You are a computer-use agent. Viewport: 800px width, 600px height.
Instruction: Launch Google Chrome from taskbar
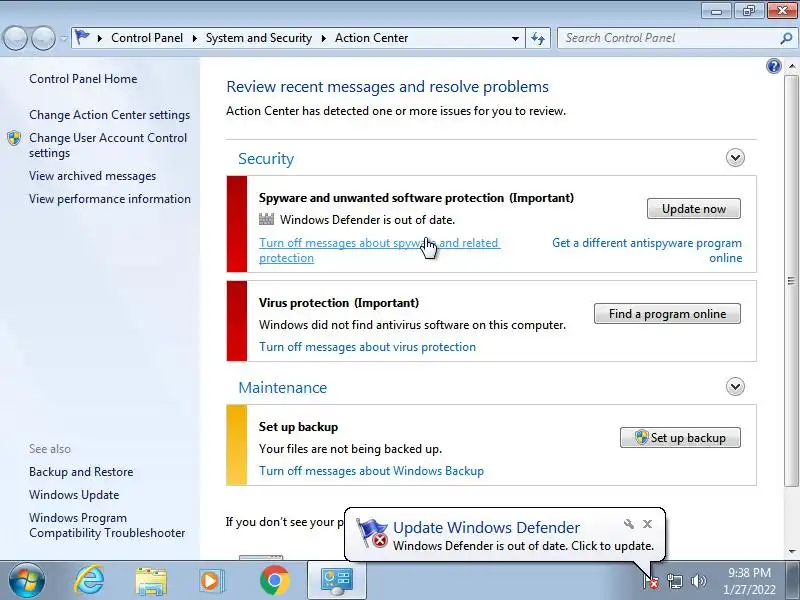(x=274, y=581)
